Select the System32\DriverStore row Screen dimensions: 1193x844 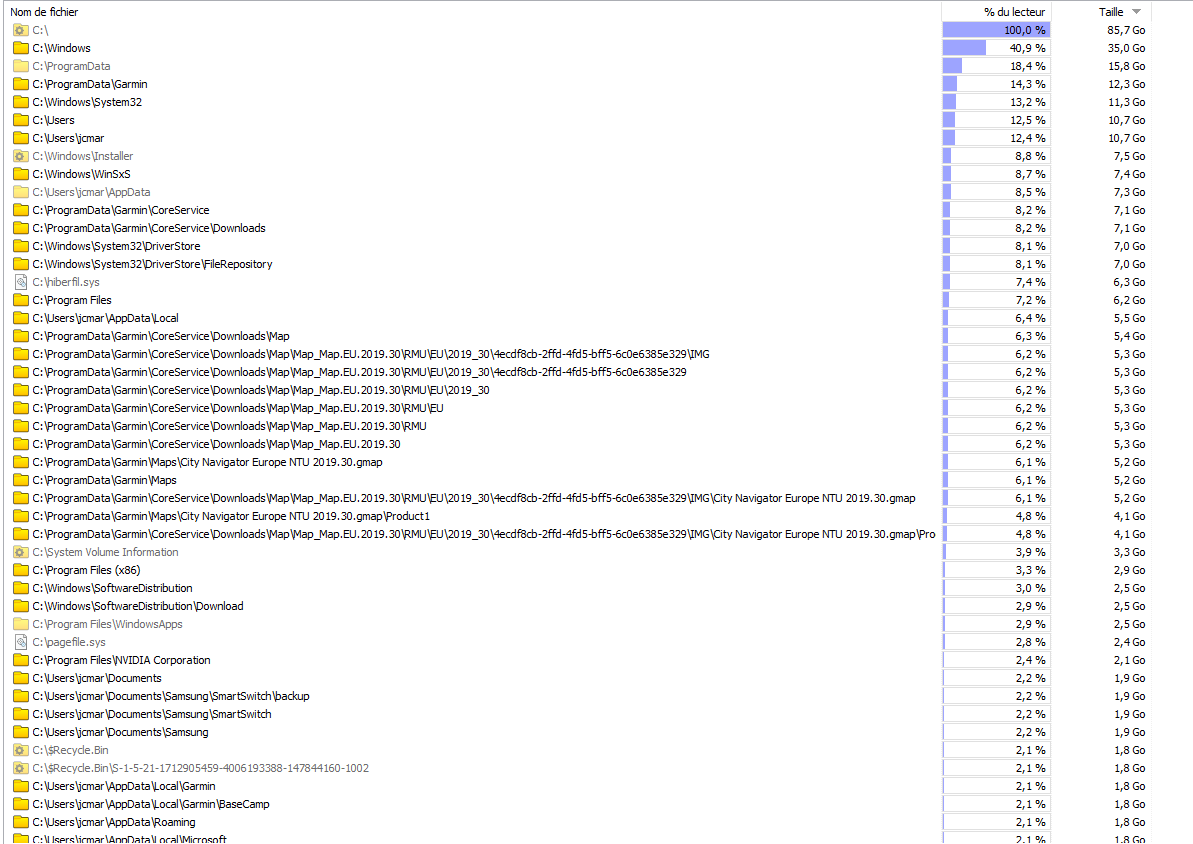(578, 247)
